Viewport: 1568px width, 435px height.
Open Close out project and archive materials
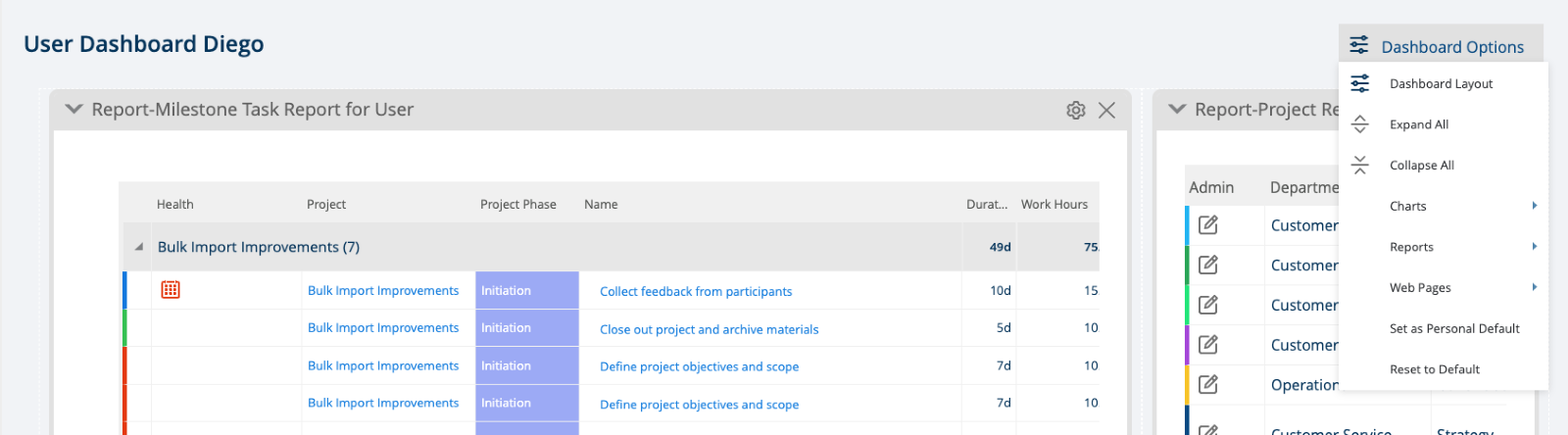[x=710, y=329]
